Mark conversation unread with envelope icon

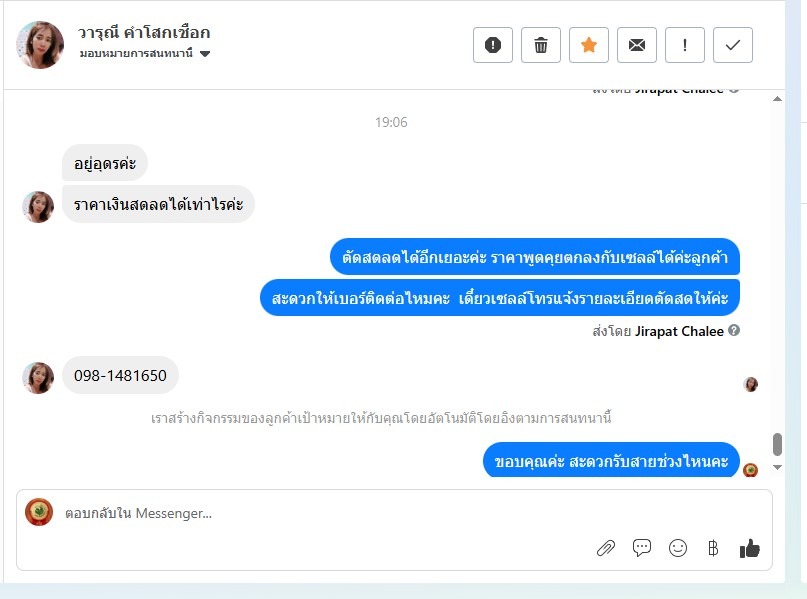point(637,45)
